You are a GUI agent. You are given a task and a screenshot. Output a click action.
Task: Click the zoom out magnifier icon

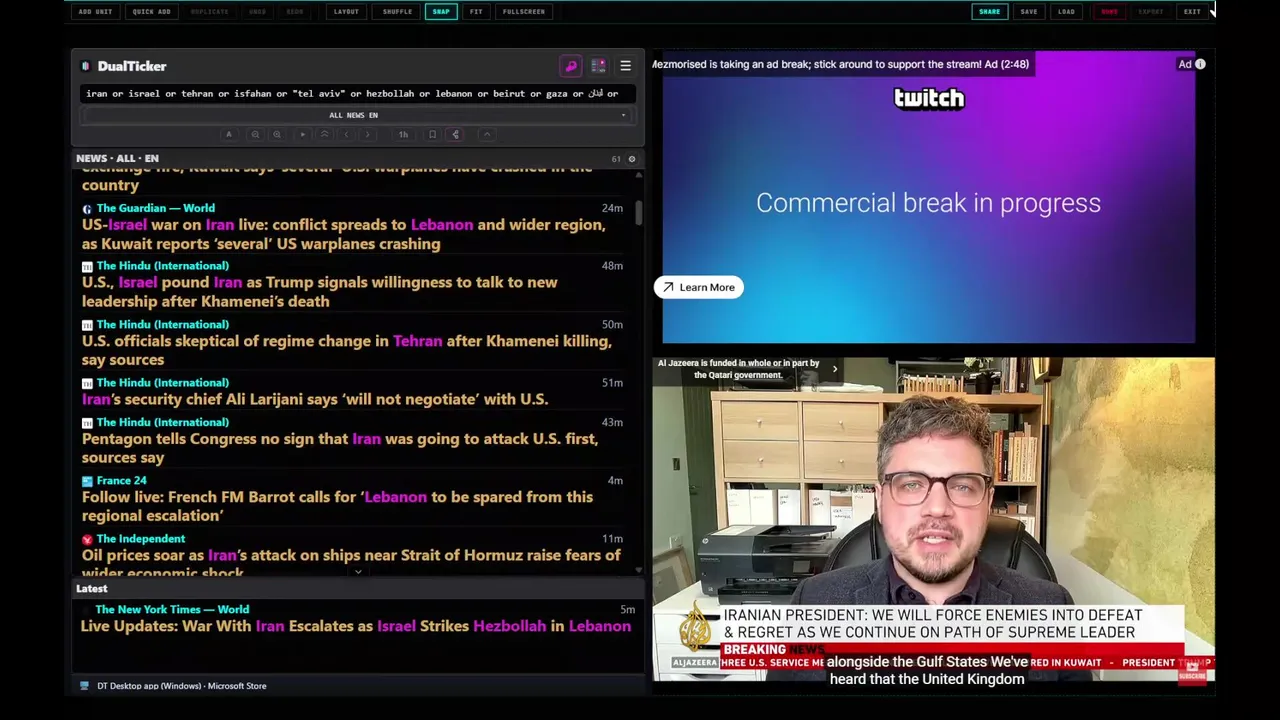tap(255, 134)
